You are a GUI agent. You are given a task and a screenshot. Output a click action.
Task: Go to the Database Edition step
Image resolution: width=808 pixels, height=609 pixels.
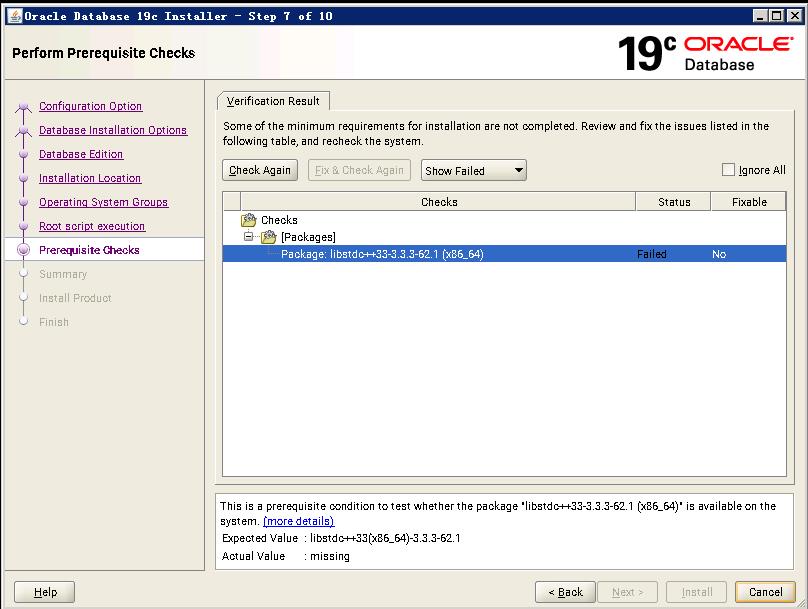pyautogui.click(x=81, y=154)
